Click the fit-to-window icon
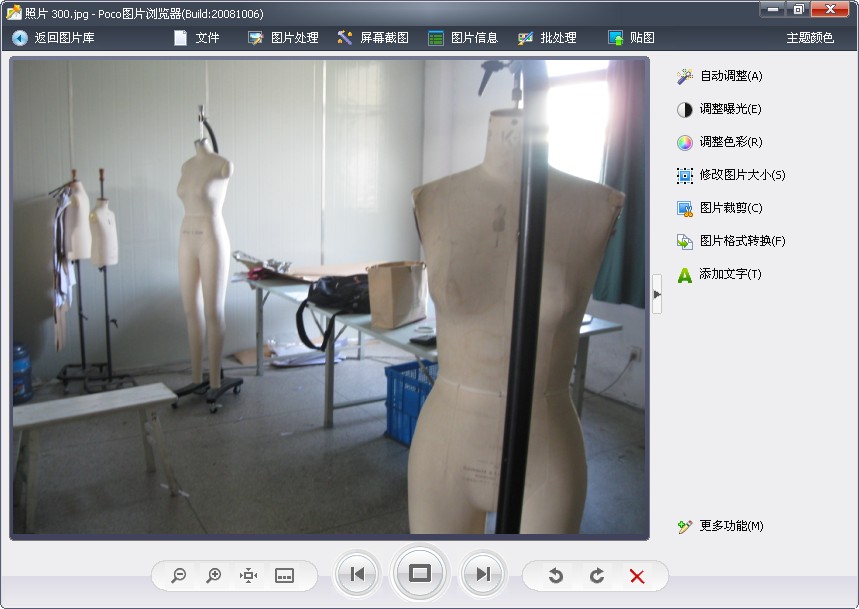This screenshot has height=609, width=859. click(248, 575)
